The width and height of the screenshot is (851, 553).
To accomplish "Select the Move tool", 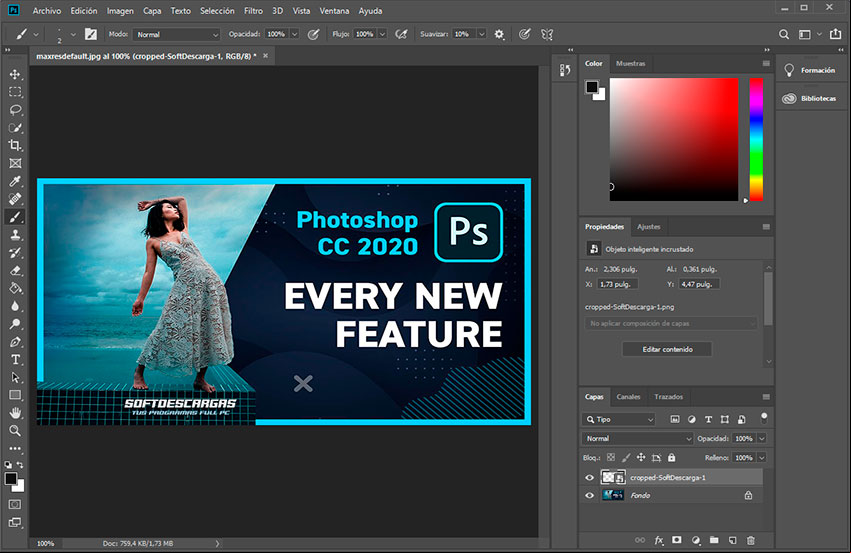I will point(15,74).
